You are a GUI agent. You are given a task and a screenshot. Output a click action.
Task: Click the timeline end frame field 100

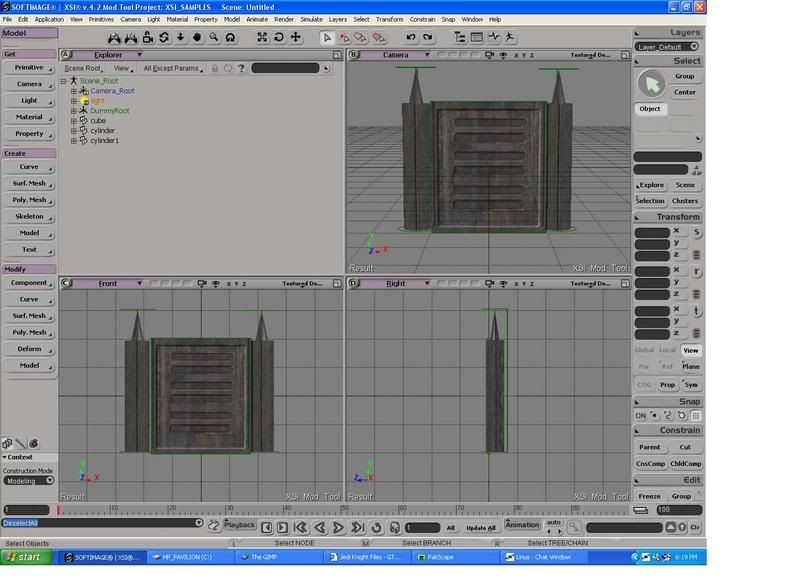coord(679,510)
